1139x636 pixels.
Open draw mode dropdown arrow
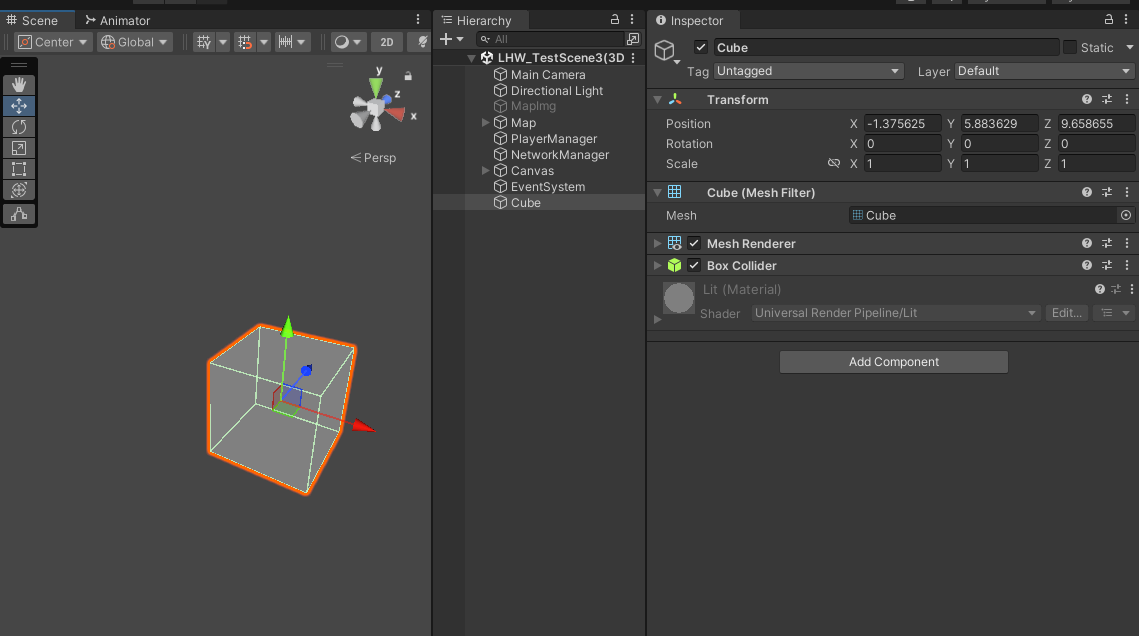pos(357,42)
